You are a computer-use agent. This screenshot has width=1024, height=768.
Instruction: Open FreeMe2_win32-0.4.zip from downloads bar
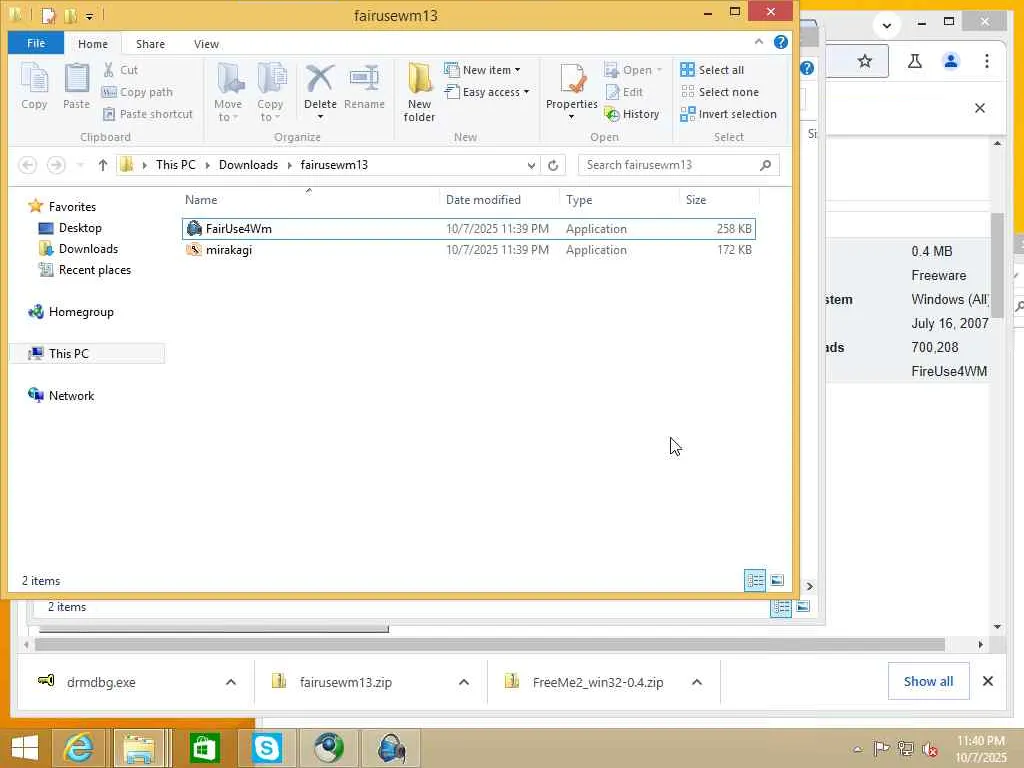pos(598,682)
